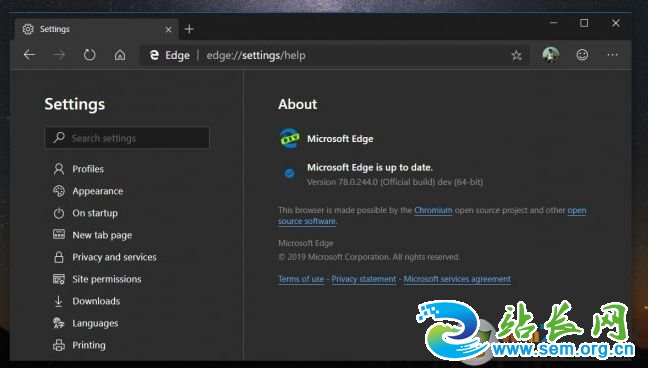The height and width of the screenshot is (368, 648).
Task: Minimize the Edge window
Action: tap(554, 23)
